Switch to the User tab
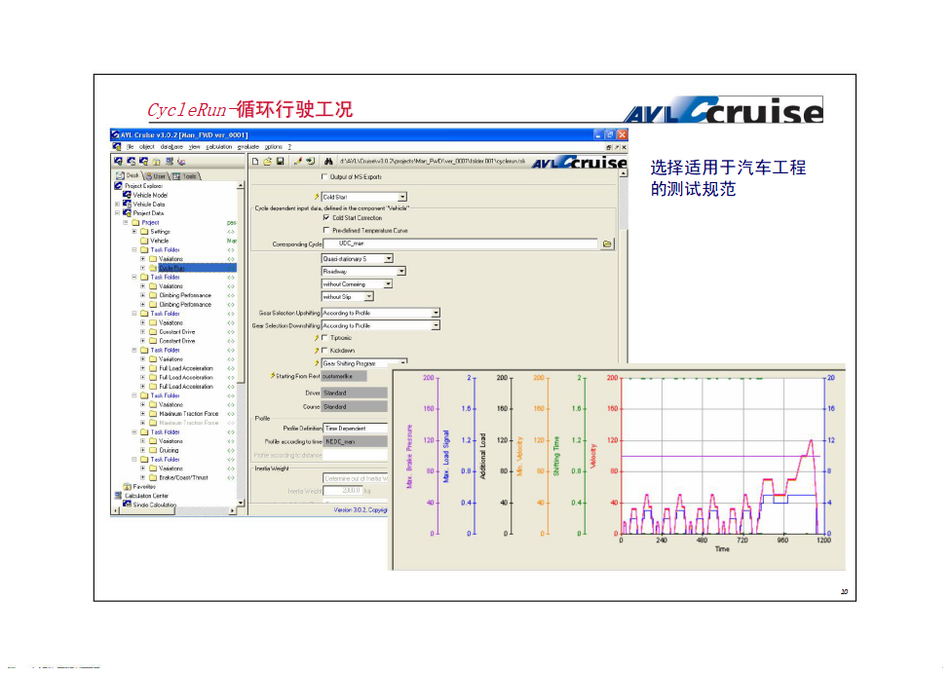This screenshot has height=676, width=950. tap(158, 175)
